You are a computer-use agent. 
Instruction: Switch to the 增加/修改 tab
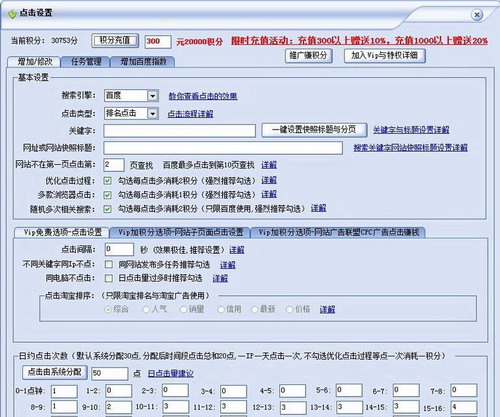[x=35, y=62]
